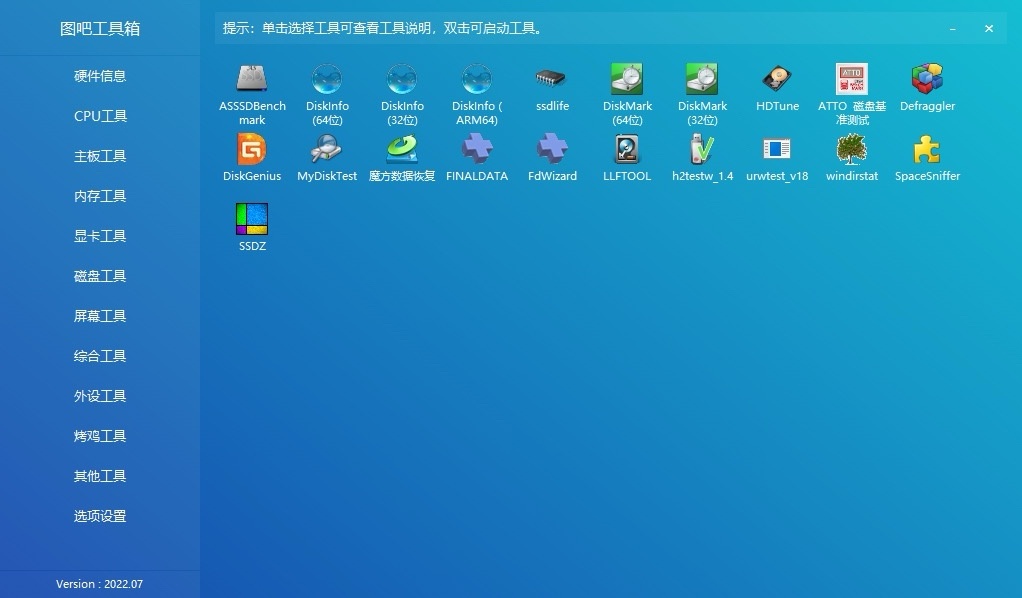The image size is (1022, 598).
Task: Select the DiskGenius icon
Action: [252, 149]
